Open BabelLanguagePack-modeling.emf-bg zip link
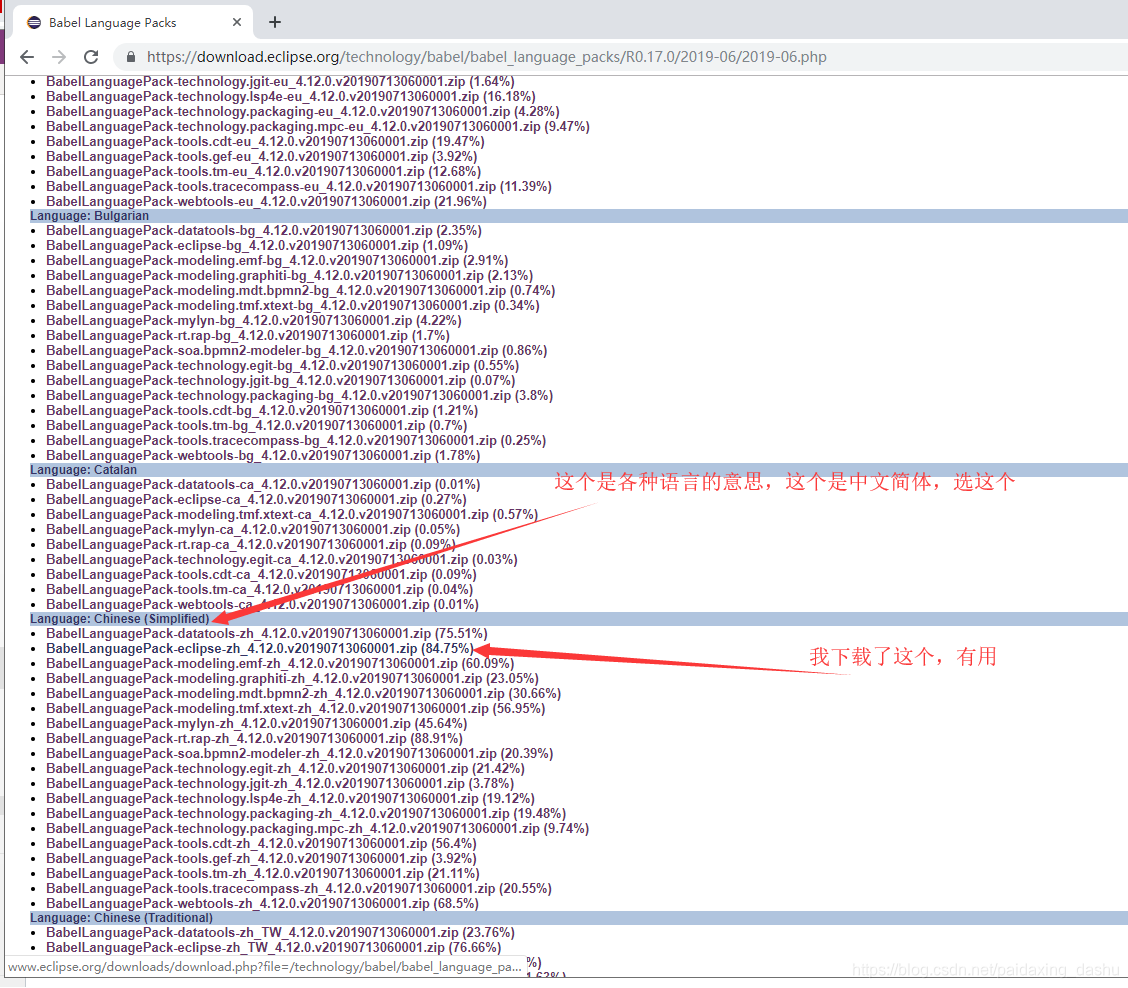 click(277, 260)
